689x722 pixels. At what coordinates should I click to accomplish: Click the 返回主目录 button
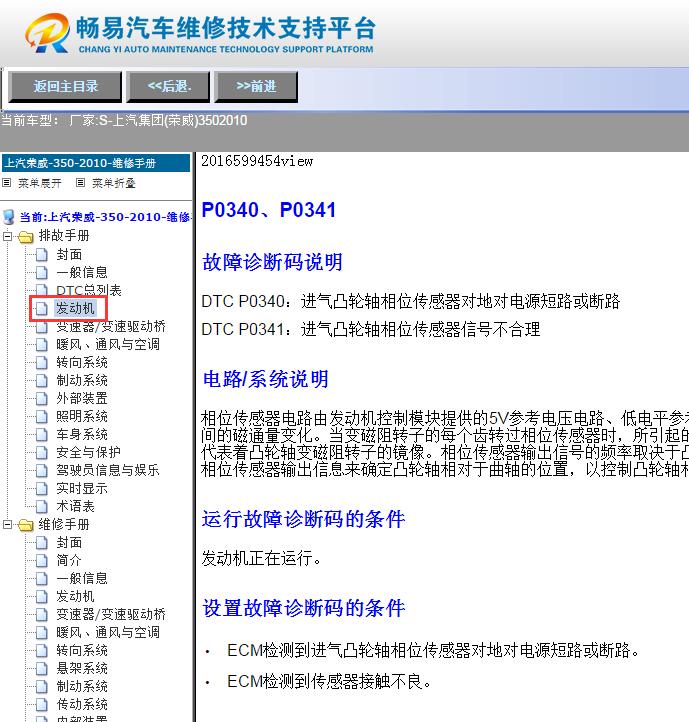pyautogui.click(x=65, y=87)
